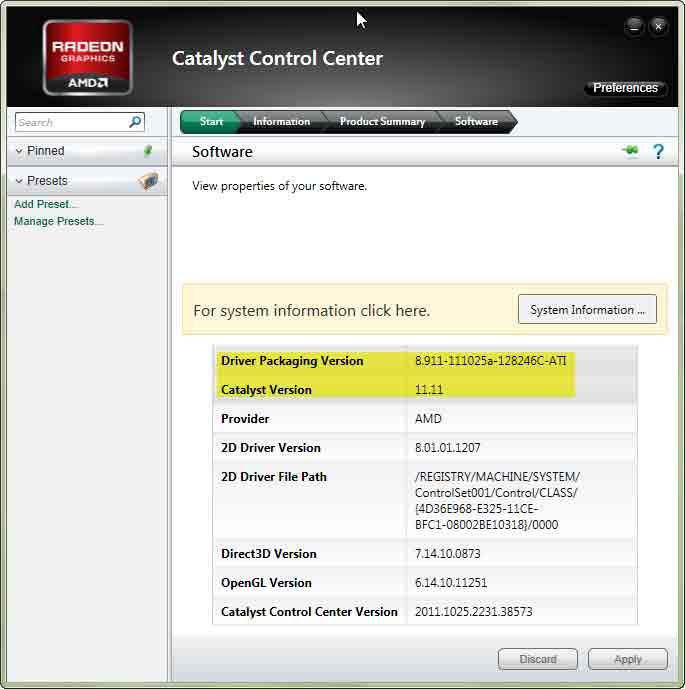The height and width of the screenshot is (689, 685).
Task: Click the System Information button
Action: point(587,309)
